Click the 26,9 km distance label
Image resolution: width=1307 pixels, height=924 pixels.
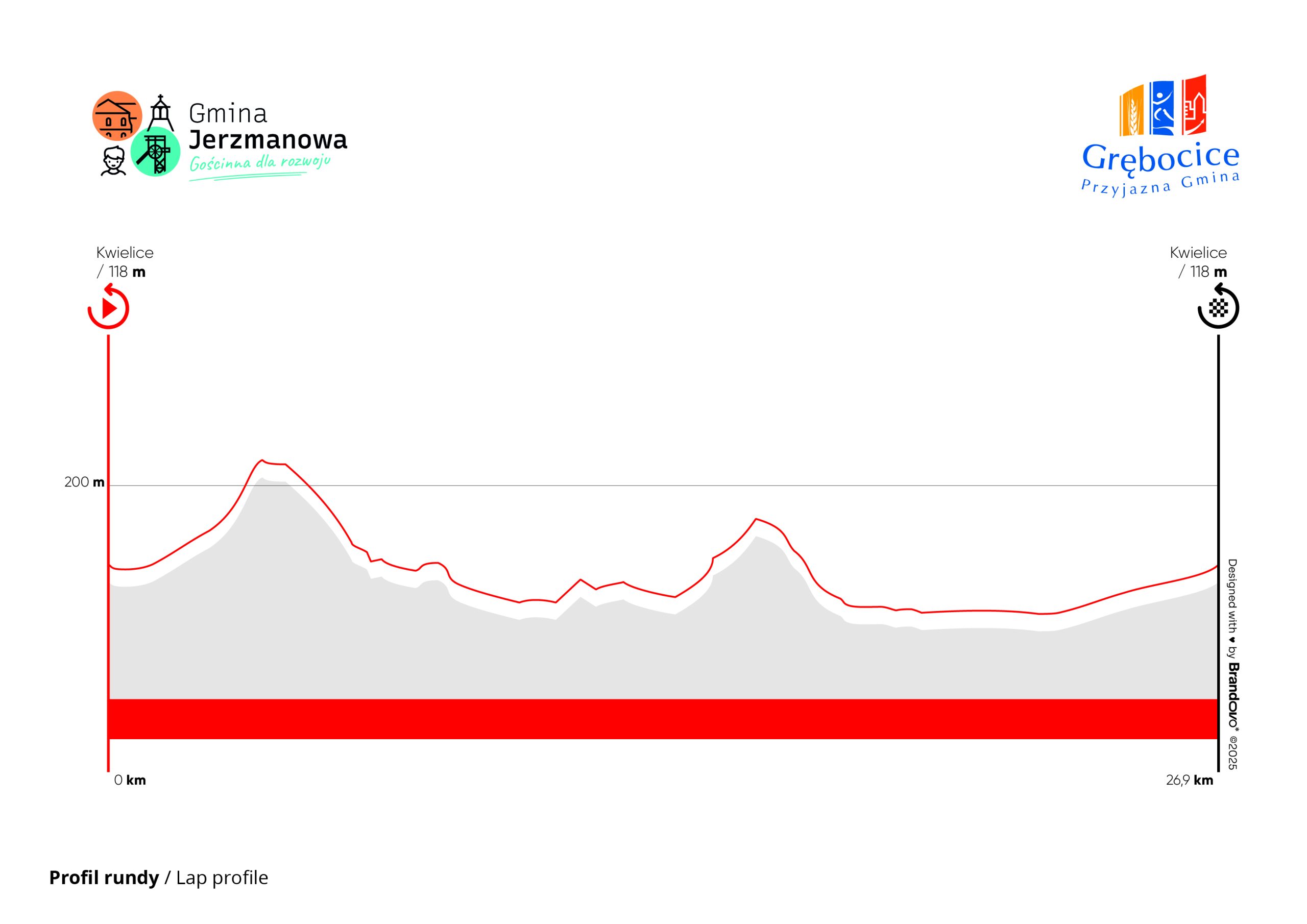tap(1189, 780)
